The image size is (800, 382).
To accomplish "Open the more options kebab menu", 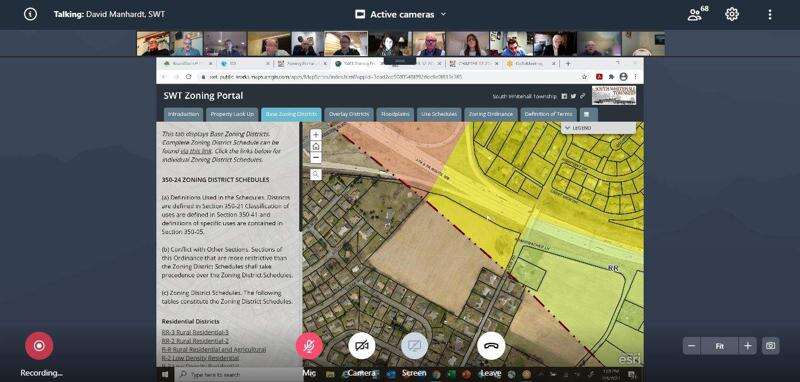I will click(770, 14).
